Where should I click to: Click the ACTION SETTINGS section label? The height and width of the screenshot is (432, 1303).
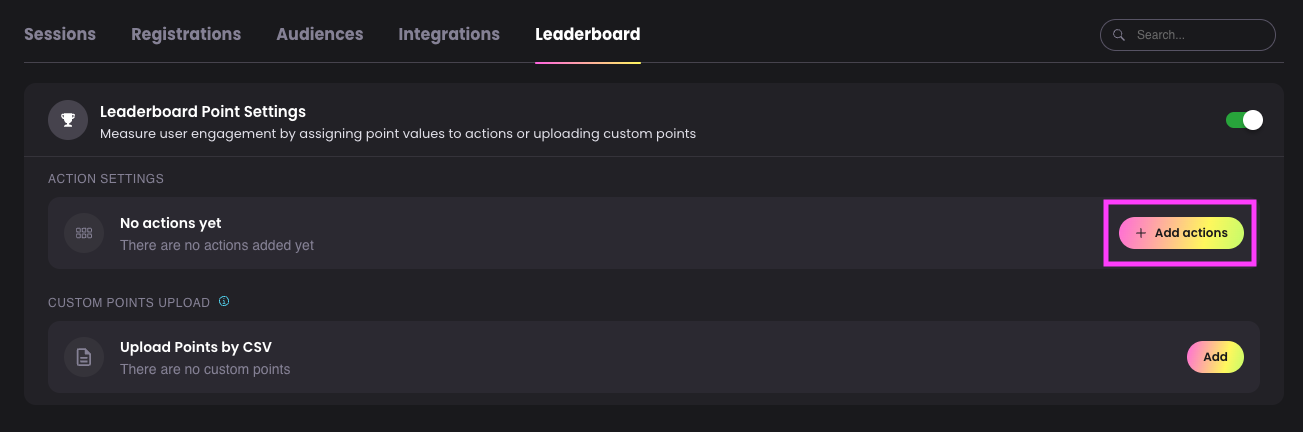pyautogui.click(x=106, y=179)
